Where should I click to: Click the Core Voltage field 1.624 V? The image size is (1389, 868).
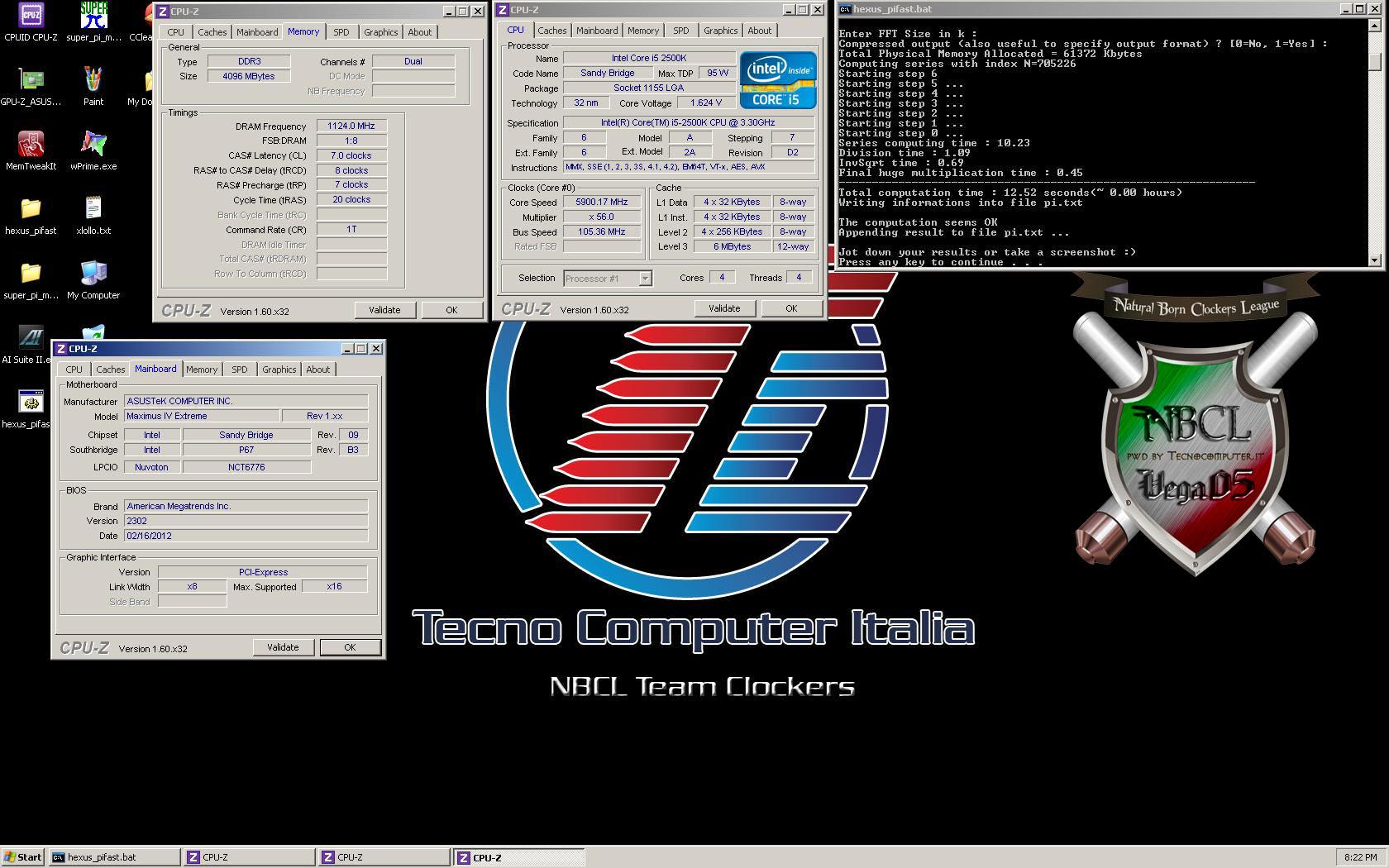point(705,103)
